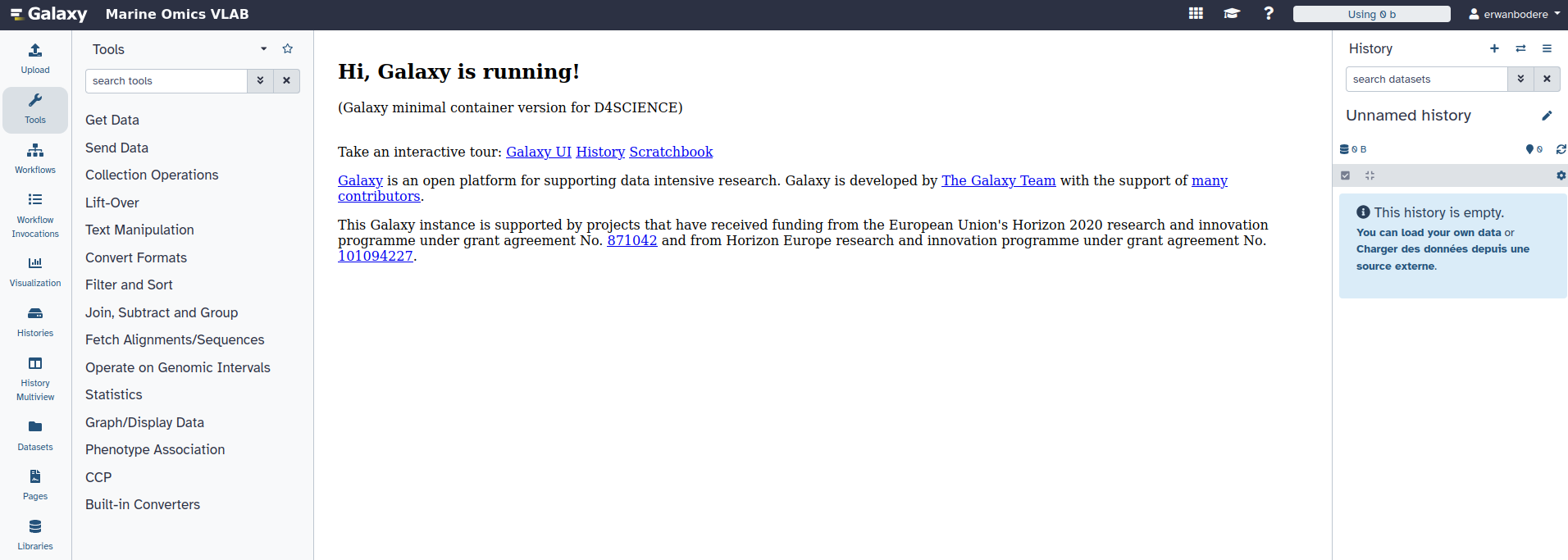Click the switch history arrows icon
The width and height of the screenshot is (1568, 560).
(x=1520, y=48)
